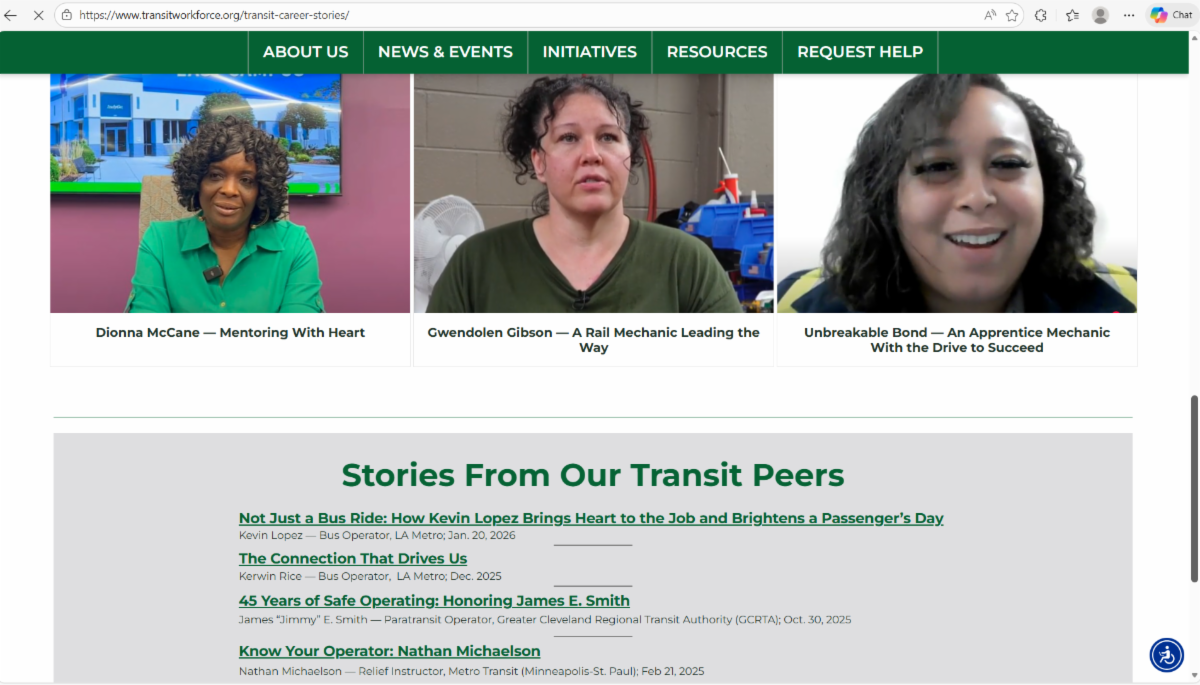Screen dimensions: 1200x685
Task: Open the read aloud icon in address bar
Action: [990, 15]
